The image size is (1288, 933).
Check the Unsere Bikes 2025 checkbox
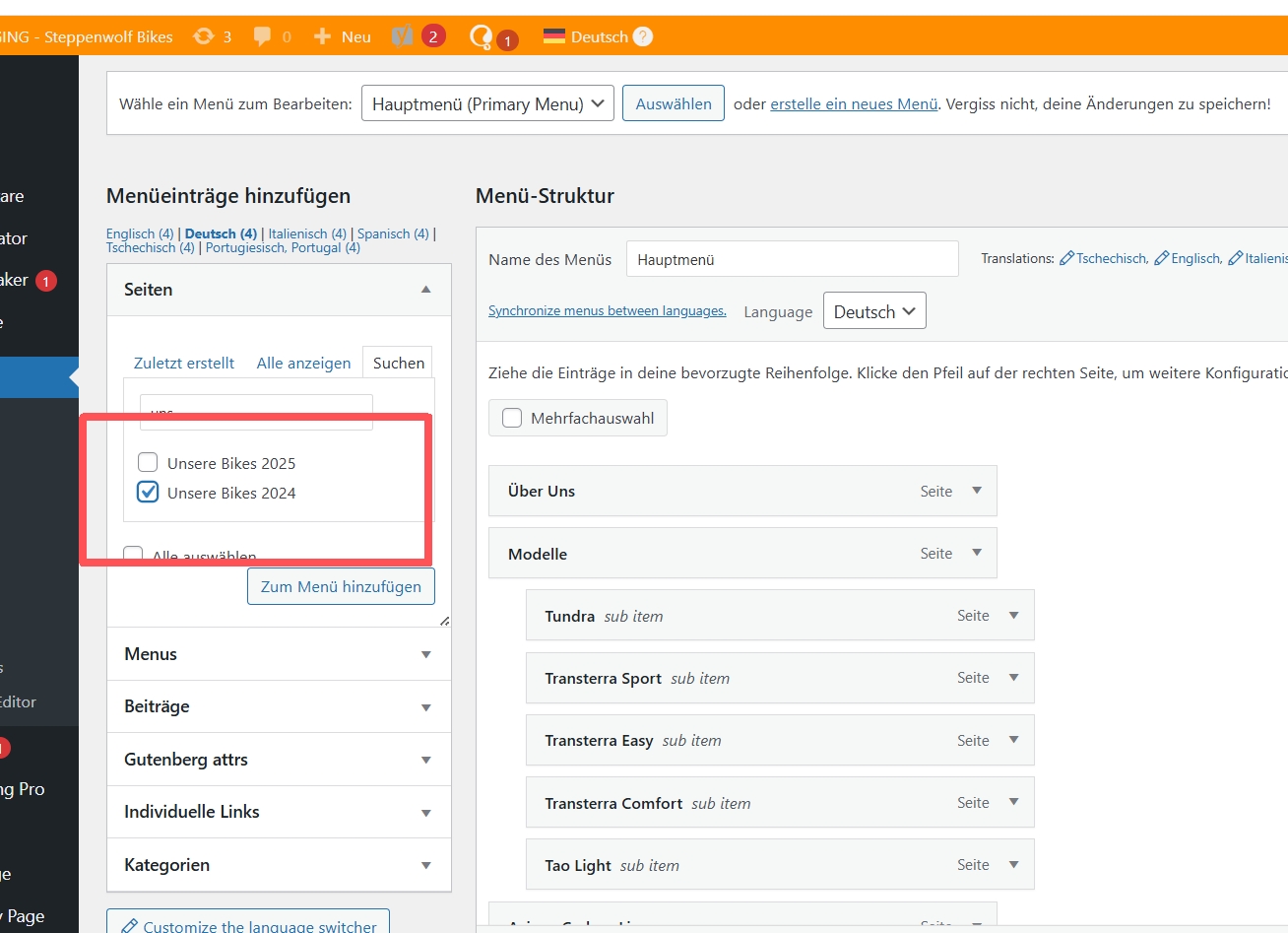[x=148, y=462]
